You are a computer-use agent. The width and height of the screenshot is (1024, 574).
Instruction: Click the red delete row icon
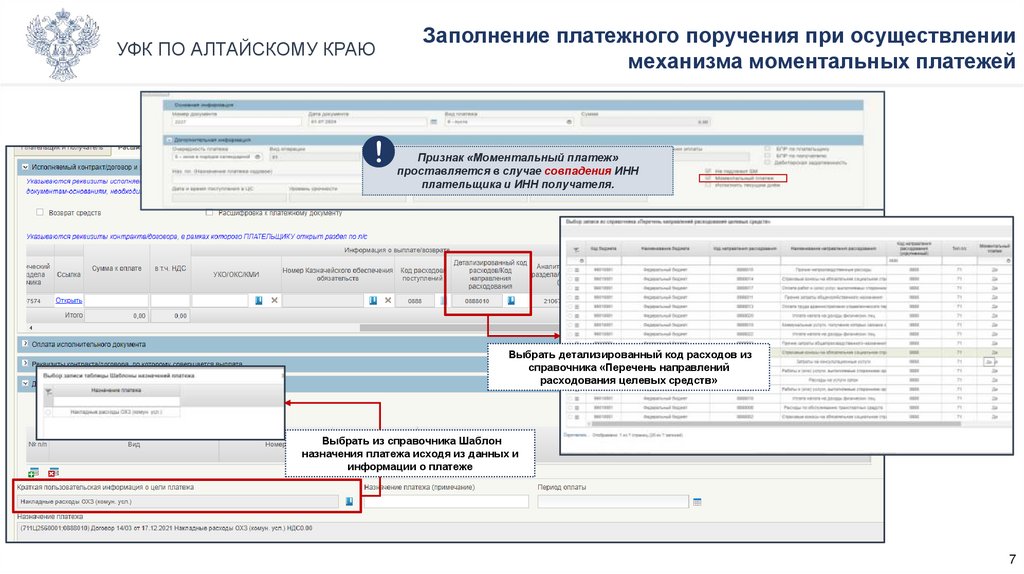[54, 472]
